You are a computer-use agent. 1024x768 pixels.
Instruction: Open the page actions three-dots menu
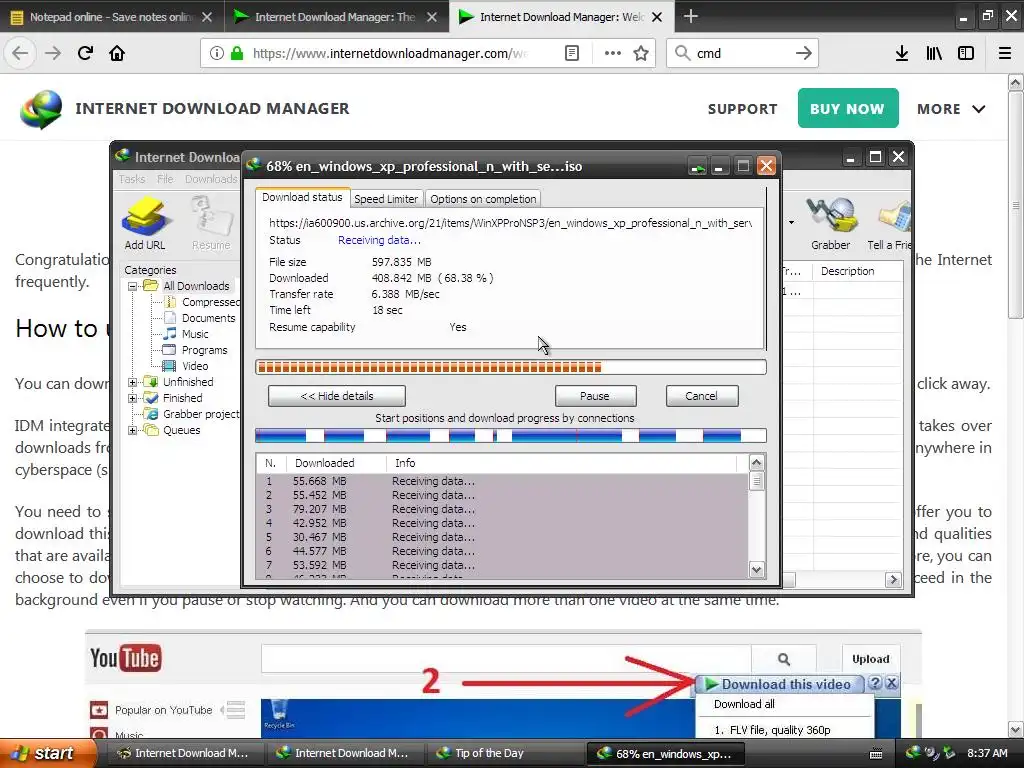[613, 53]
